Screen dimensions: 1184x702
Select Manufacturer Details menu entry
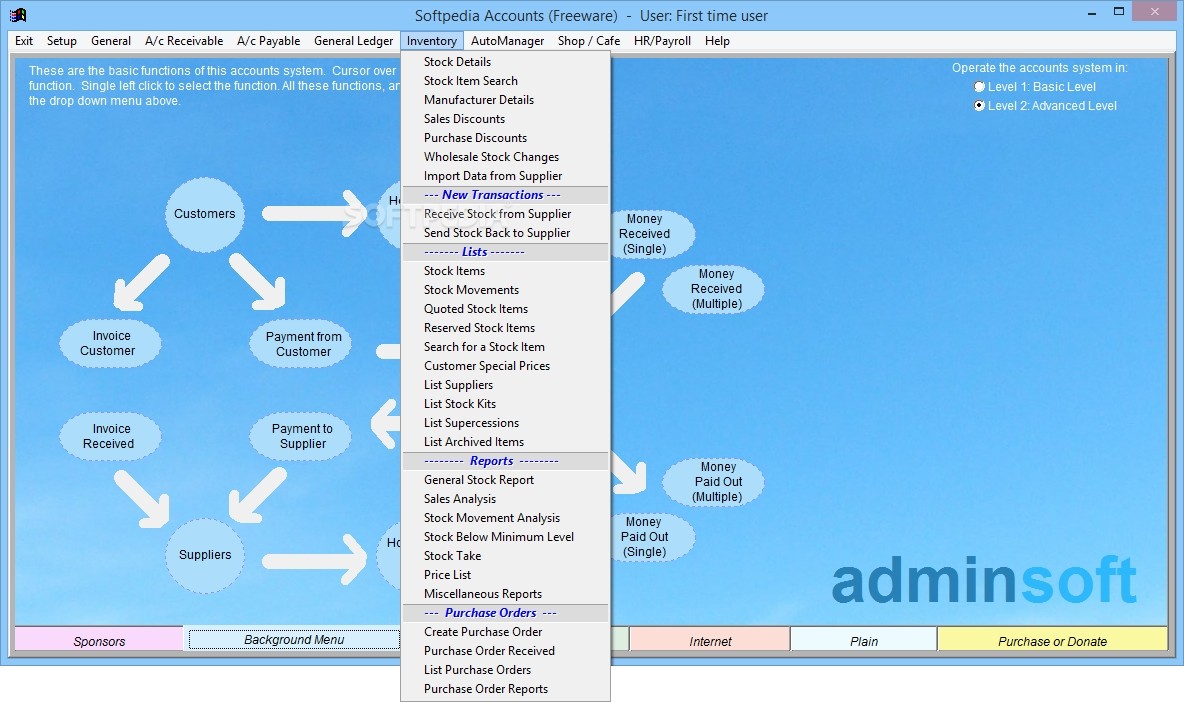pyautogui.click(x=505, y=100)
